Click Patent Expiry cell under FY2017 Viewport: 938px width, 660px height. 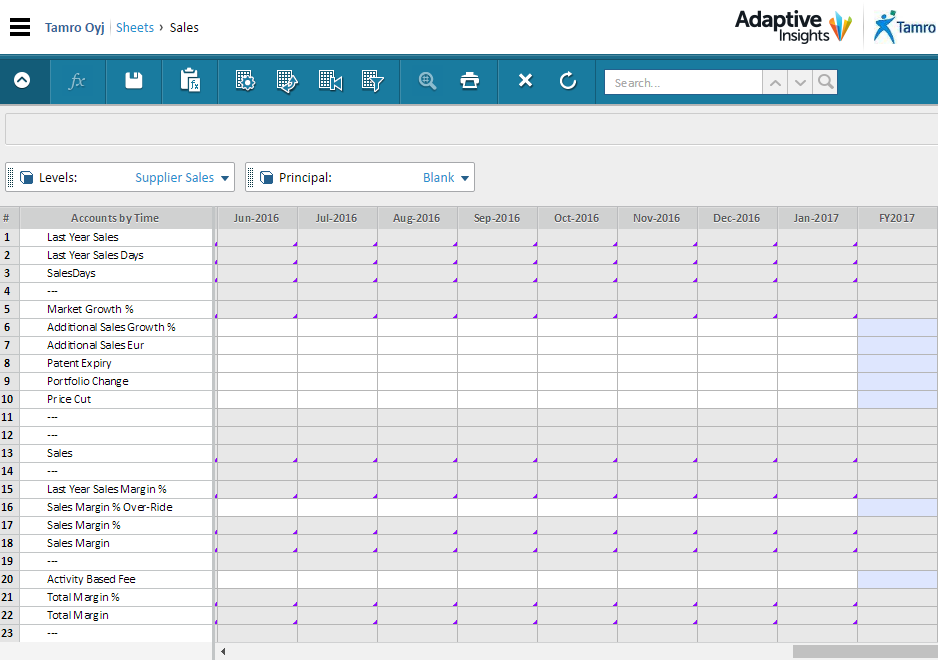click(x=897, y=363)
